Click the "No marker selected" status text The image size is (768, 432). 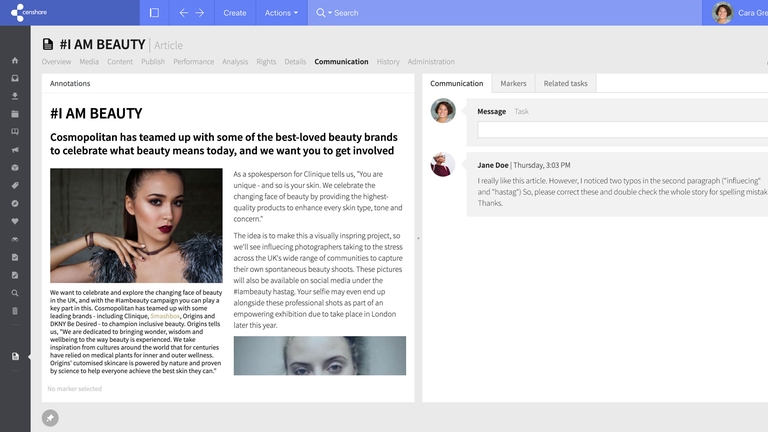[x=74, y=388]
